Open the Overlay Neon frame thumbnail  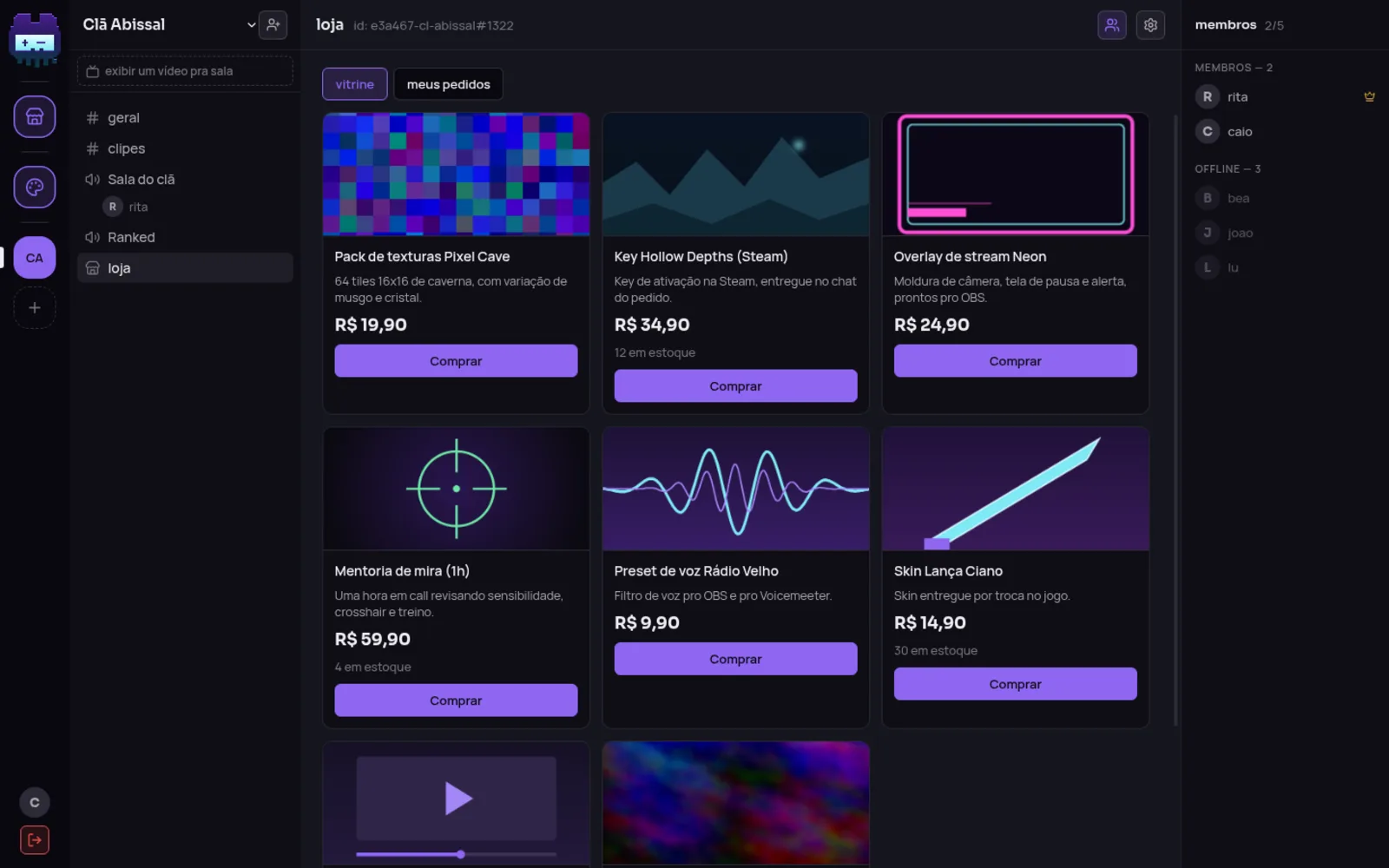coord(1015,174)
